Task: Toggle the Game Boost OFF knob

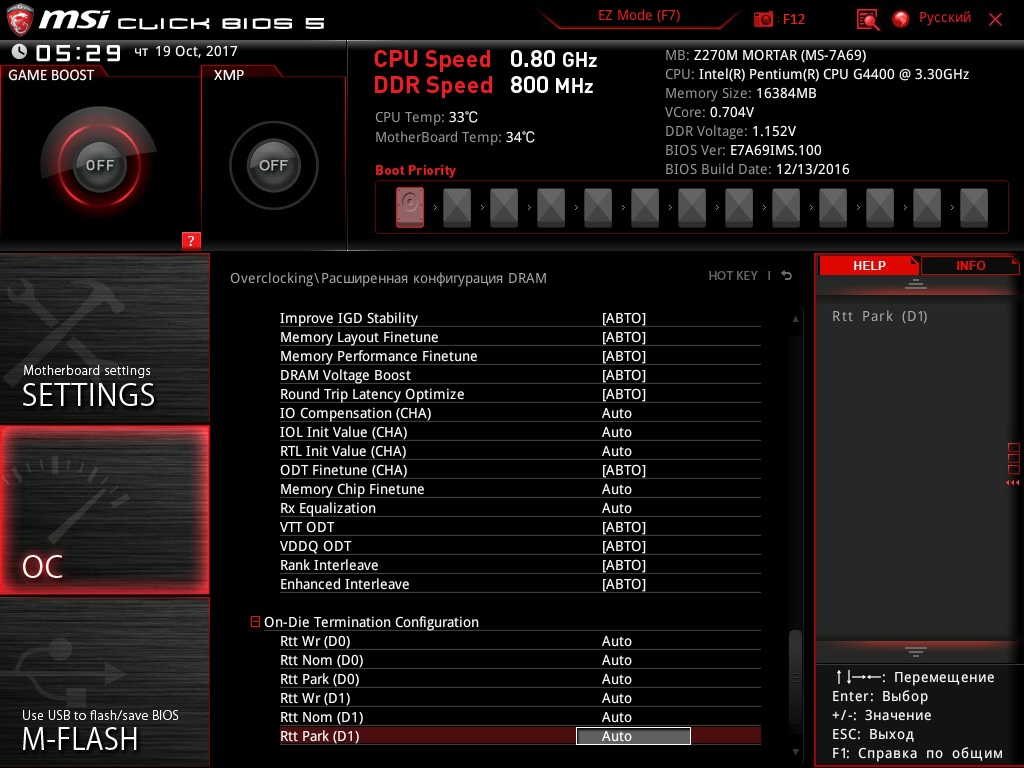Action: click(x=99, y=165)
